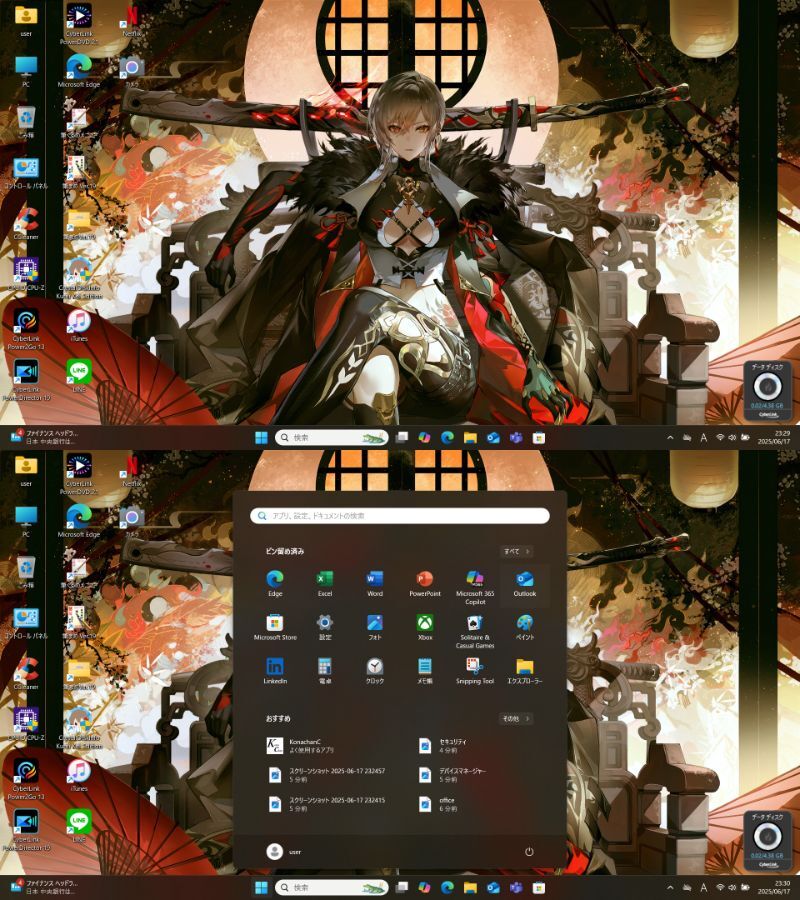Expand すべて (All apps) list
Screen dimensions: 800x900
coord(516,551)
